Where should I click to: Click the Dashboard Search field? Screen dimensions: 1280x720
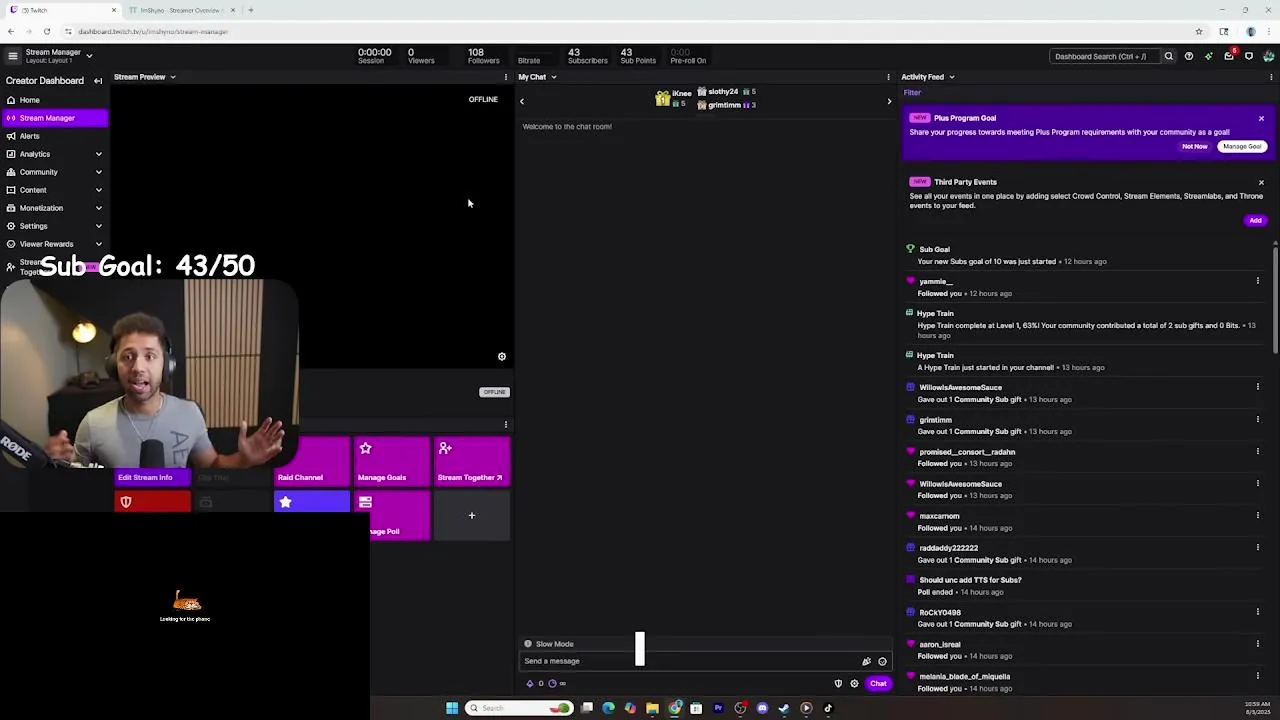coord(1105,56)
